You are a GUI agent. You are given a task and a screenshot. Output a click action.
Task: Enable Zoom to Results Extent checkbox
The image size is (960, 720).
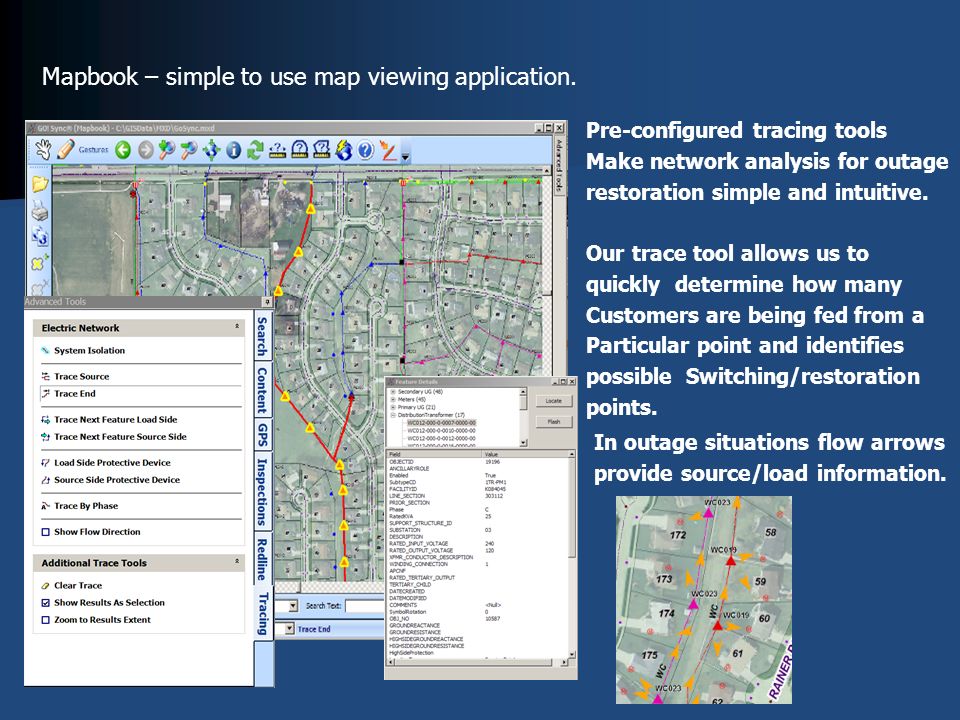coord(45,620)
